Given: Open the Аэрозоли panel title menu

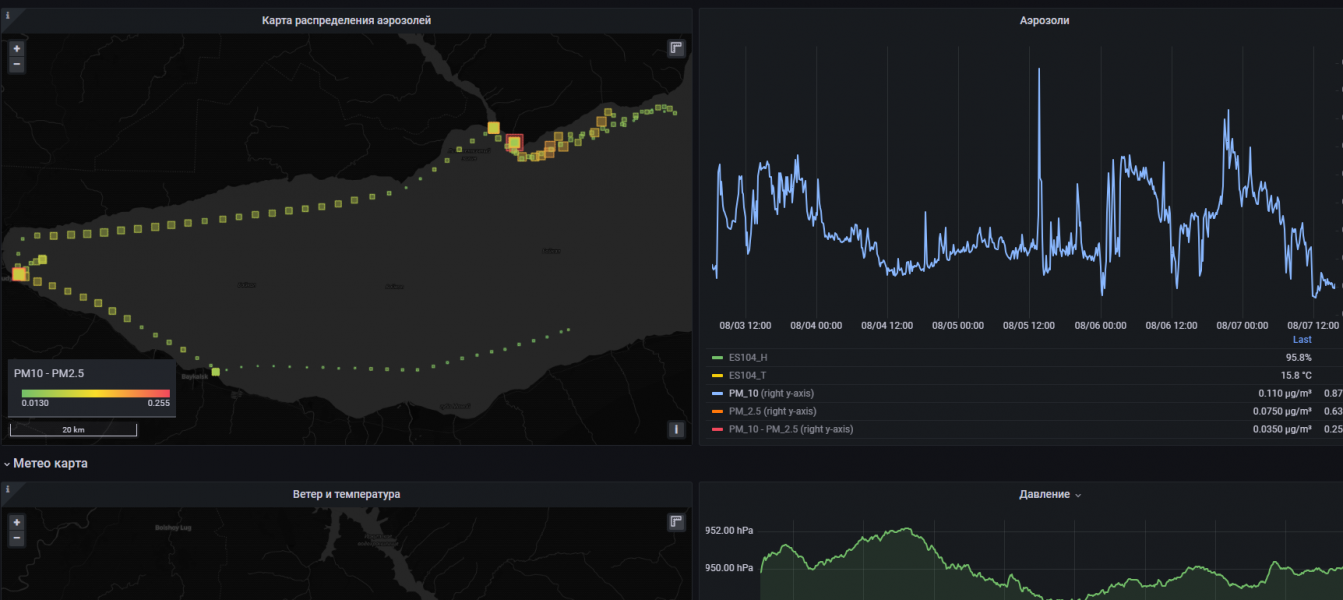Looking at the screenshot, I should [1044, 20].
